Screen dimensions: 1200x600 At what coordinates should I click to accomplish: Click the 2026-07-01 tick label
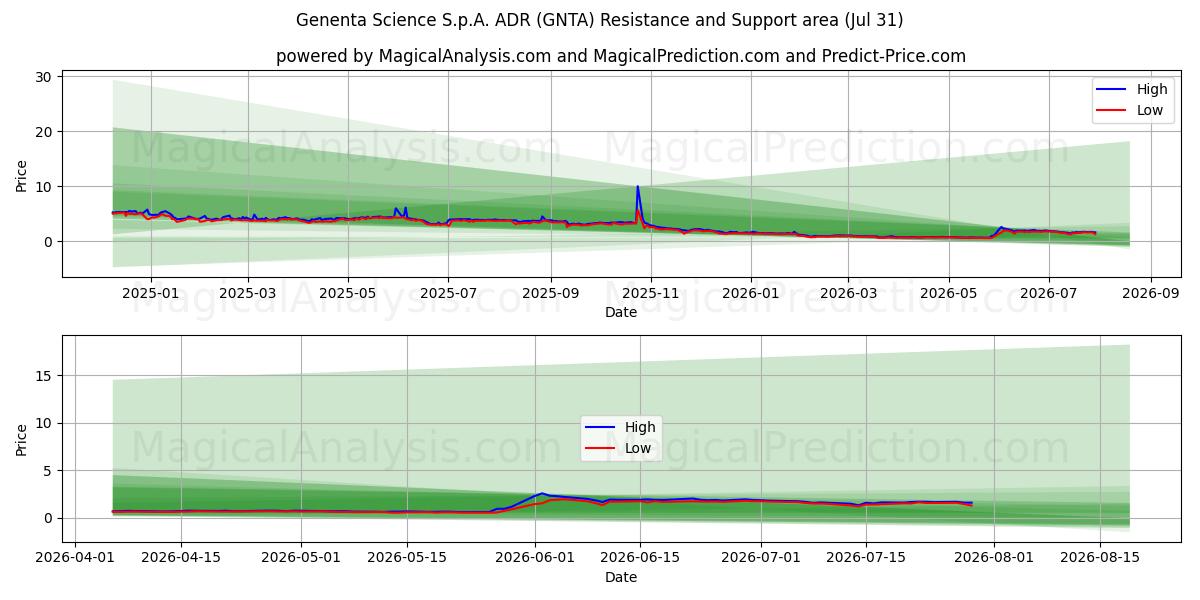click(x=761, y=558)
